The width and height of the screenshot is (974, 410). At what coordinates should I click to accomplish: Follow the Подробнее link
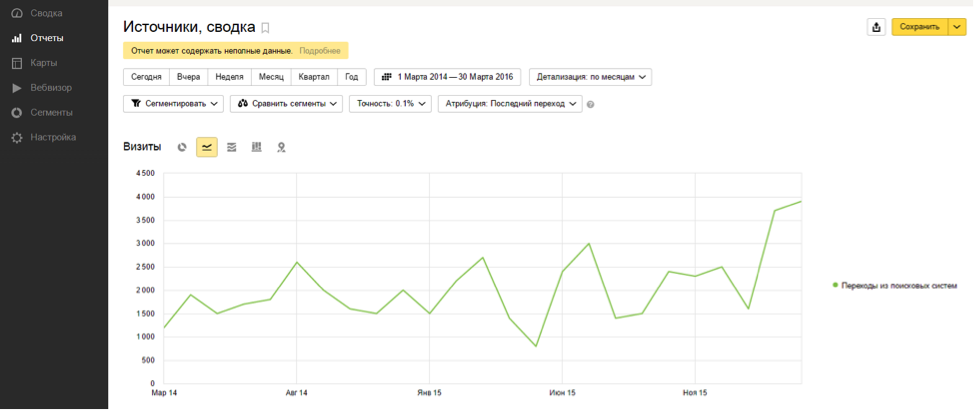point(320,51)
